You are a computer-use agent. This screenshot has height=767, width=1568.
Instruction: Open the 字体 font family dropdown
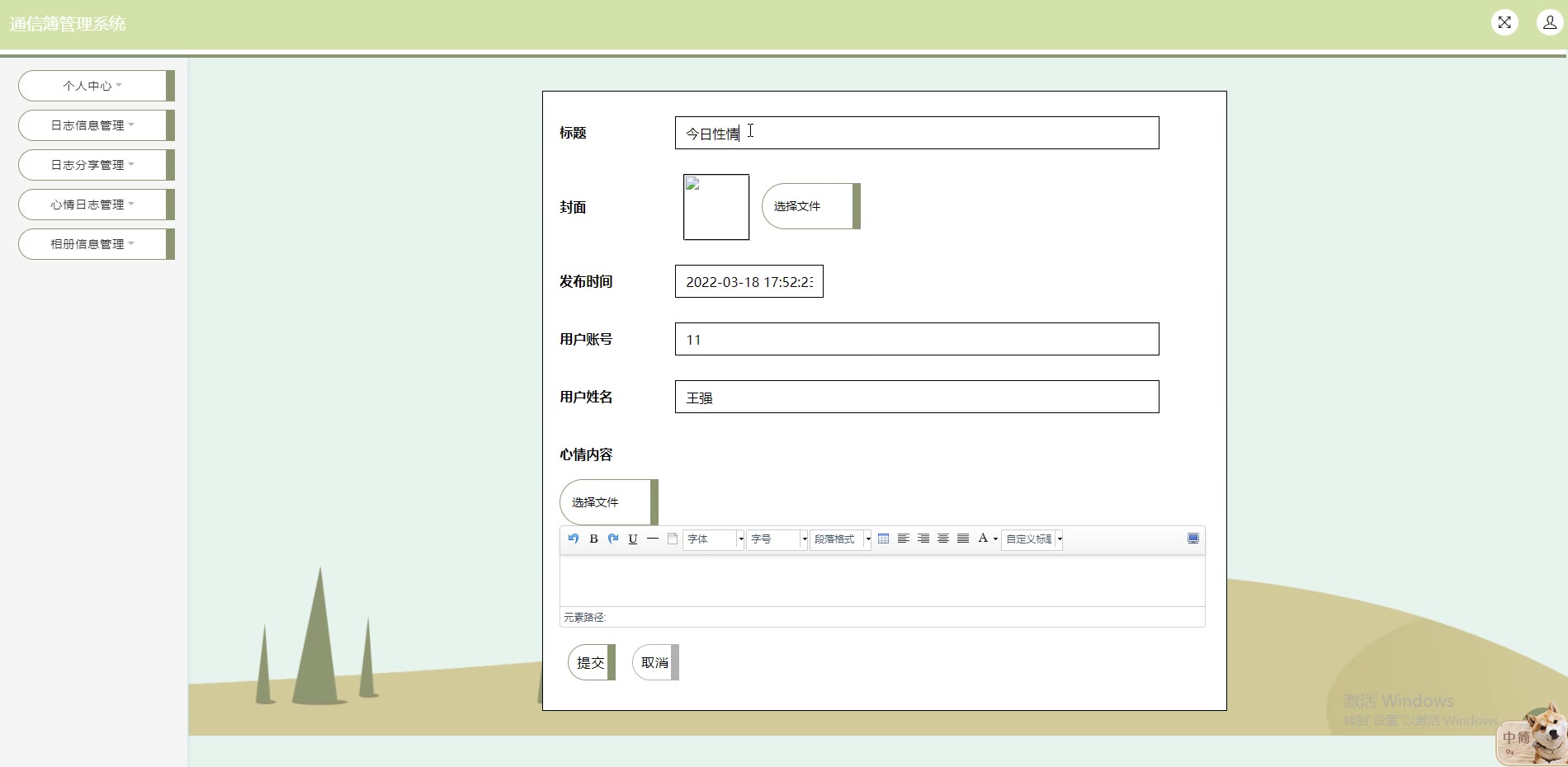tap(714, 539)
